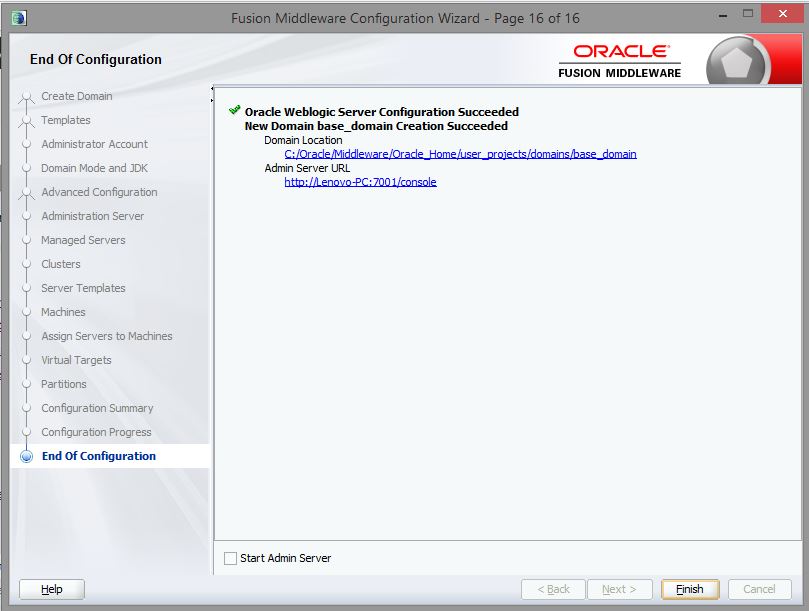The image size is (809, 611).
Task: Select the Configuration Progress step
Action: pyautogui.click(x=96, y=432)
